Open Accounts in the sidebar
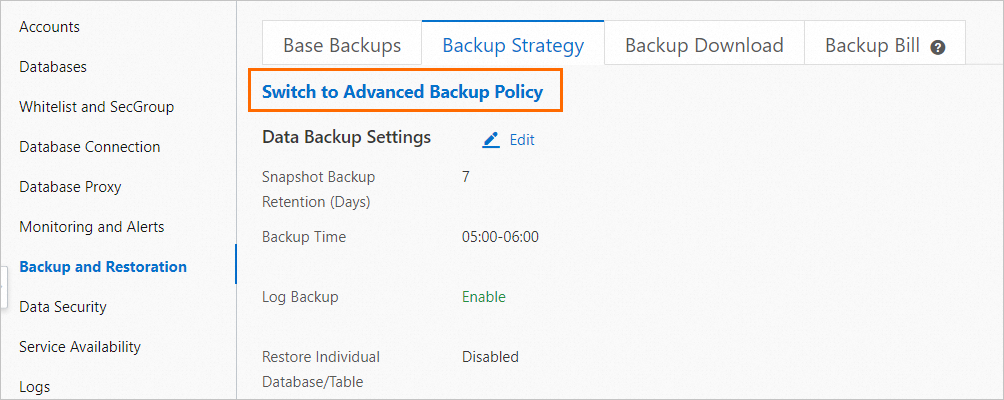1004x400 pixels. (50, 27)
